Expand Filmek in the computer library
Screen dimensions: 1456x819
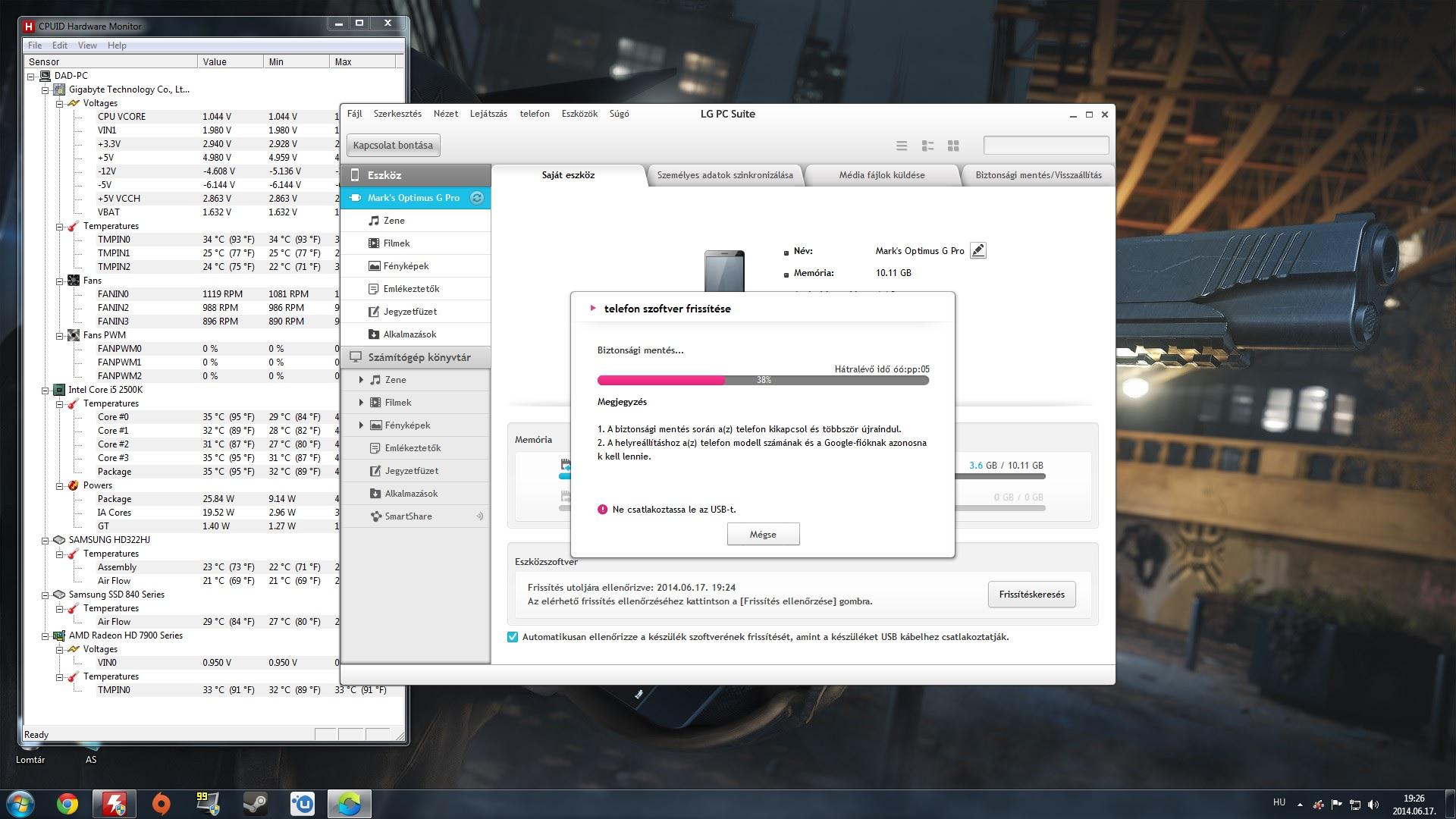click(361, 403)
